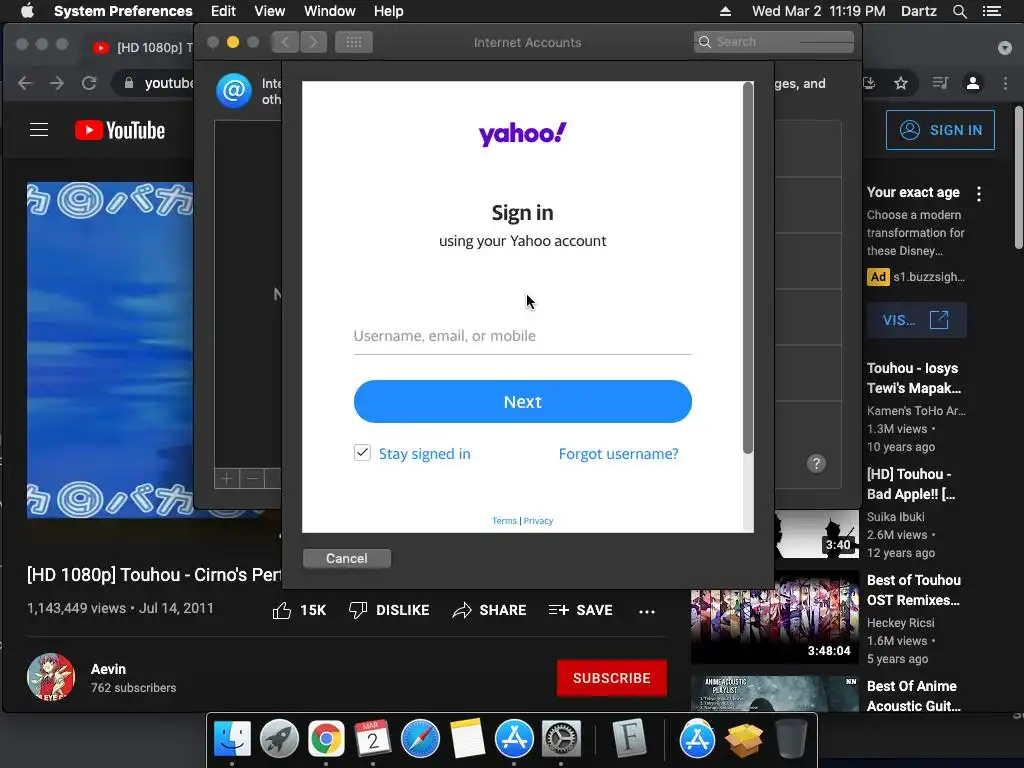Screen dimensions: 1024x768
Task: Go forward in System Preferences toolbar
Action: tap(313, 42)
